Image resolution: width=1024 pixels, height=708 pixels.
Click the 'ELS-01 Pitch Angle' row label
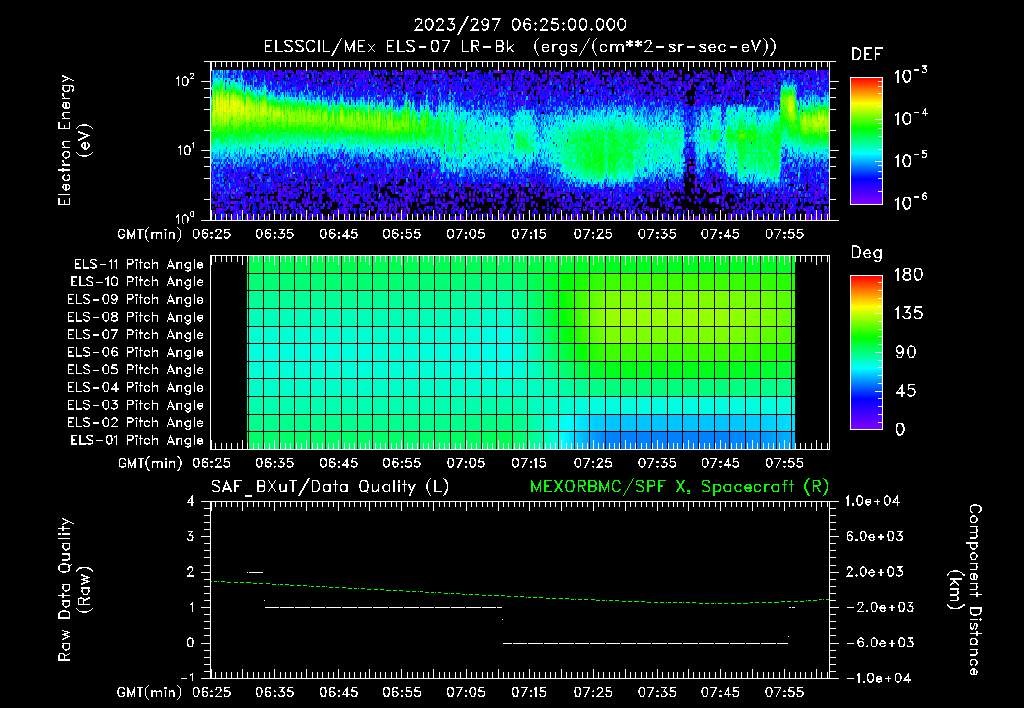click(137, 440)
